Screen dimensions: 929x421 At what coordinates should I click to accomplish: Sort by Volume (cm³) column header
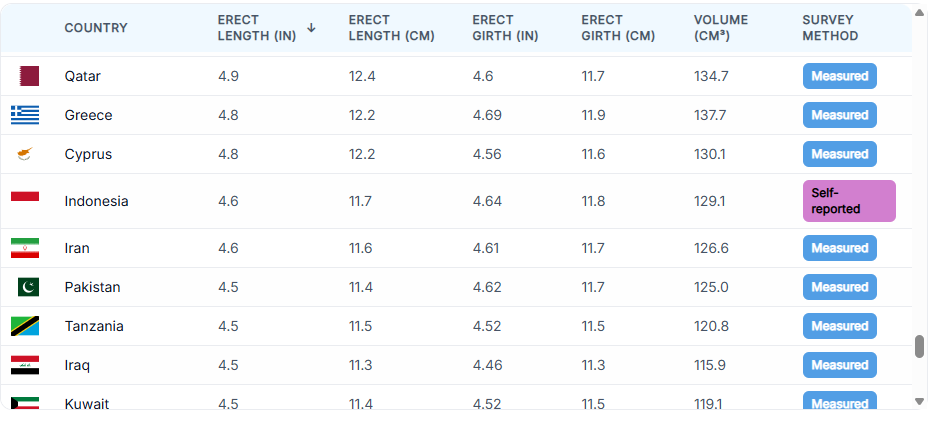click(x=720, y=28)
